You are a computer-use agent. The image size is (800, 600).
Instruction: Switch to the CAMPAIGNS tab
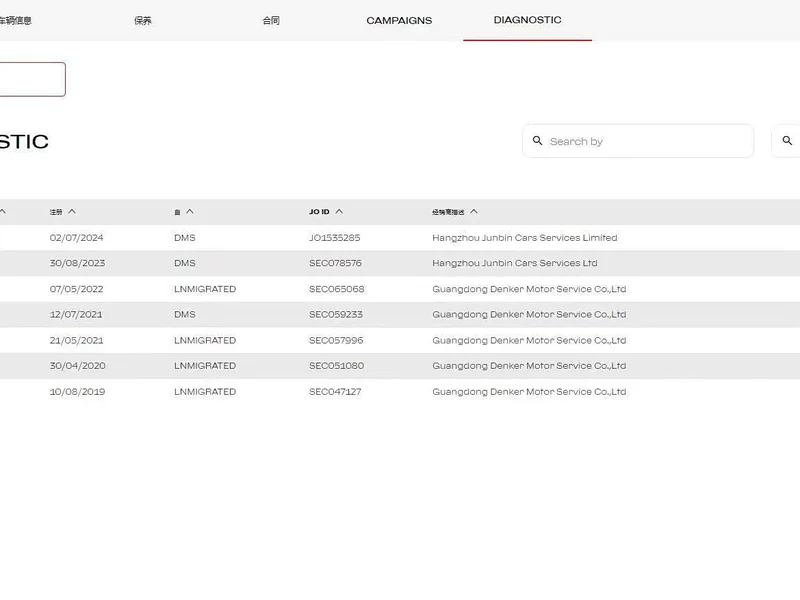tap(399, 20)
